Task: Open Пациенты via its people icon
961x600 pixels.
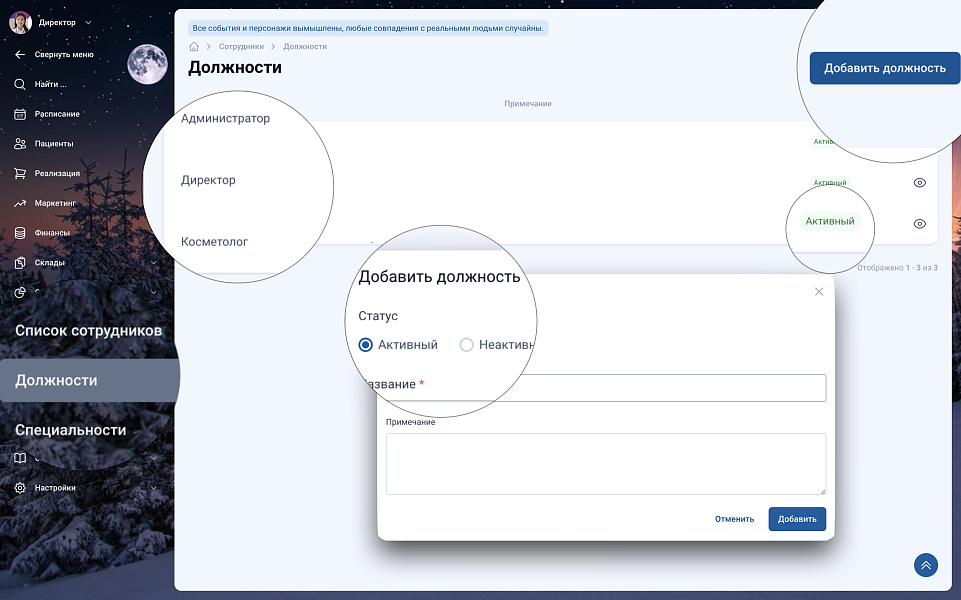Action: coord(20,144)
